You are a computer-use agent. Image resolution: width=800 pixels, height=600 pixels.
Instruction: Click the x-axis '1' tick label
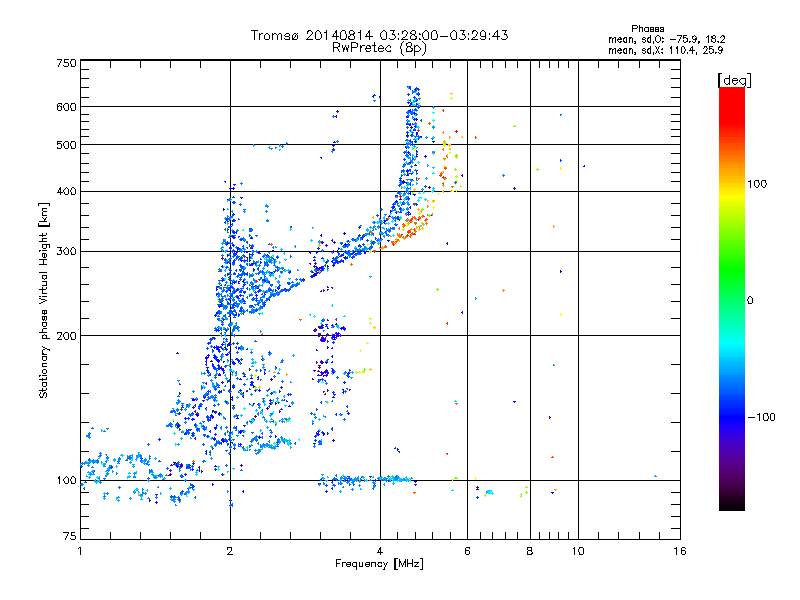[80, 551]
